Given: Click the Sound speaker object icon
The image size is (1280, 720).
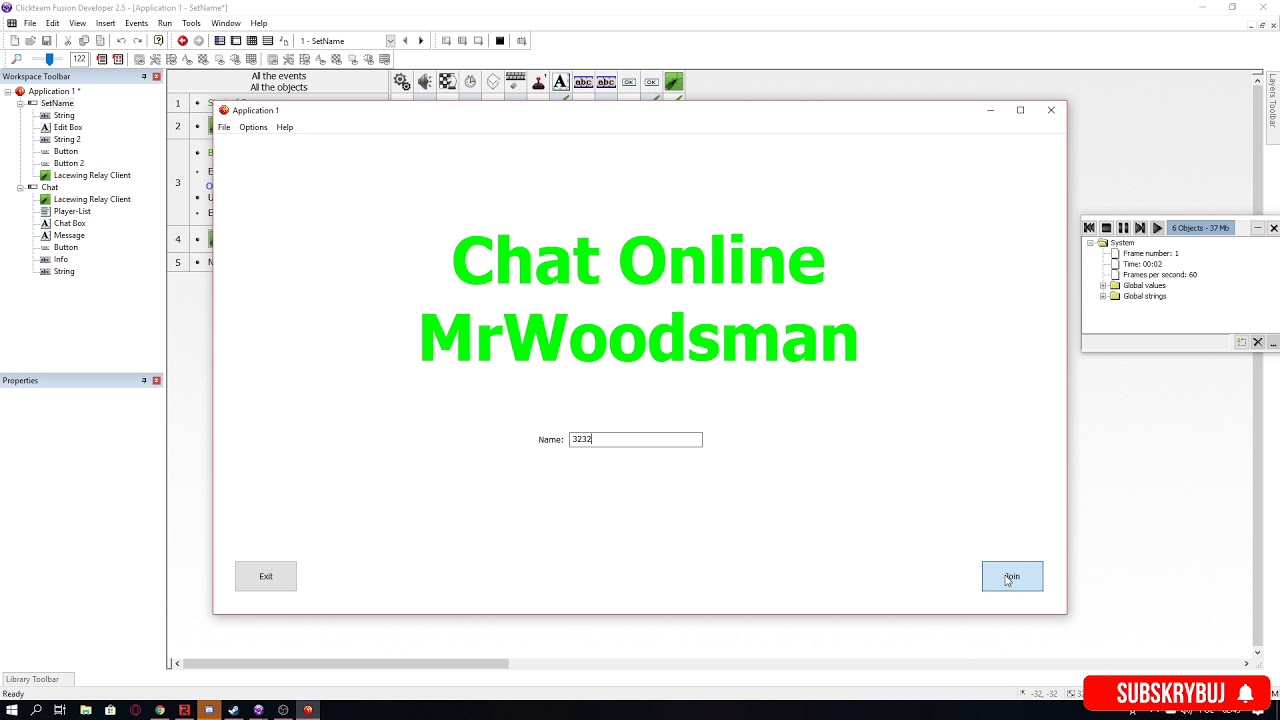Looking at the screenshot, I should tap(425, 82).
